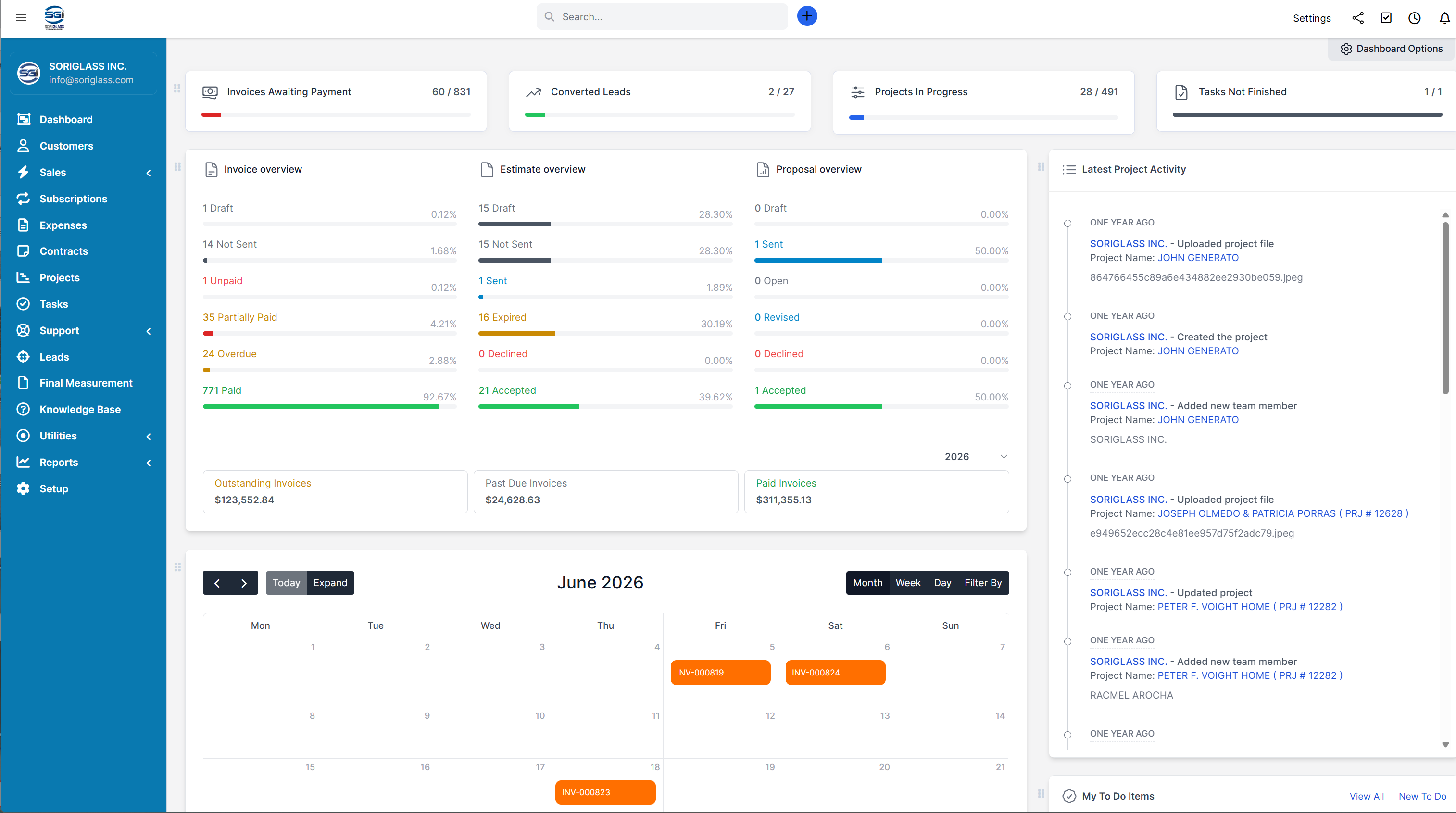Open calendar event INV-000819
This screenshot has width=1456, height=813.
721,672
